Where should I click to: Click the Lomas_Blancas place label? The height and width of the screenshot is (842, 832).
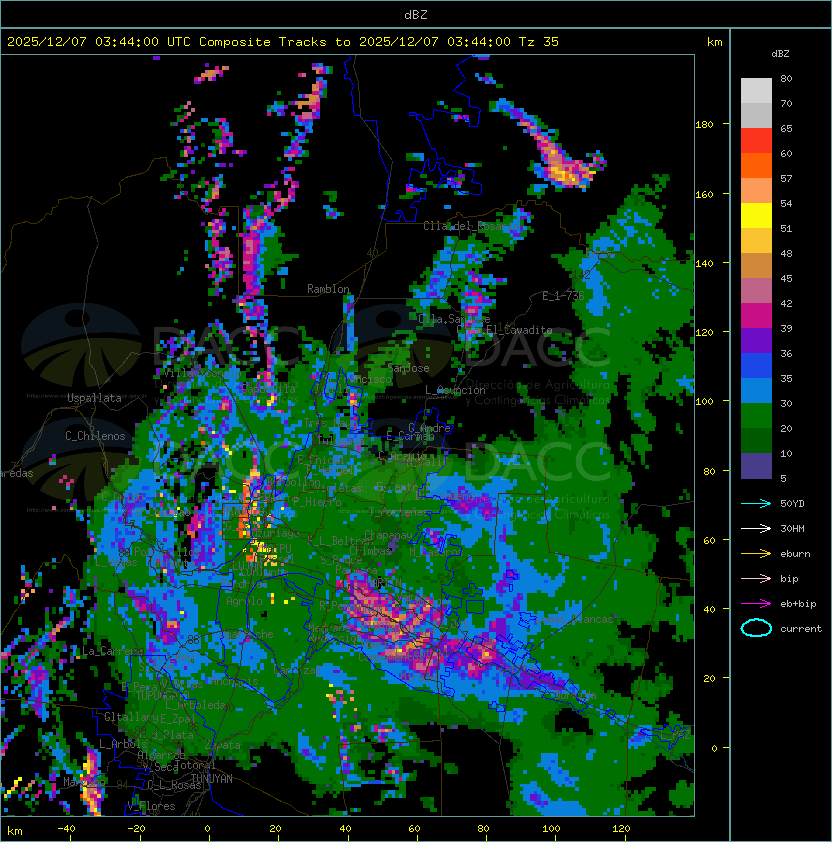pos(574,619)
